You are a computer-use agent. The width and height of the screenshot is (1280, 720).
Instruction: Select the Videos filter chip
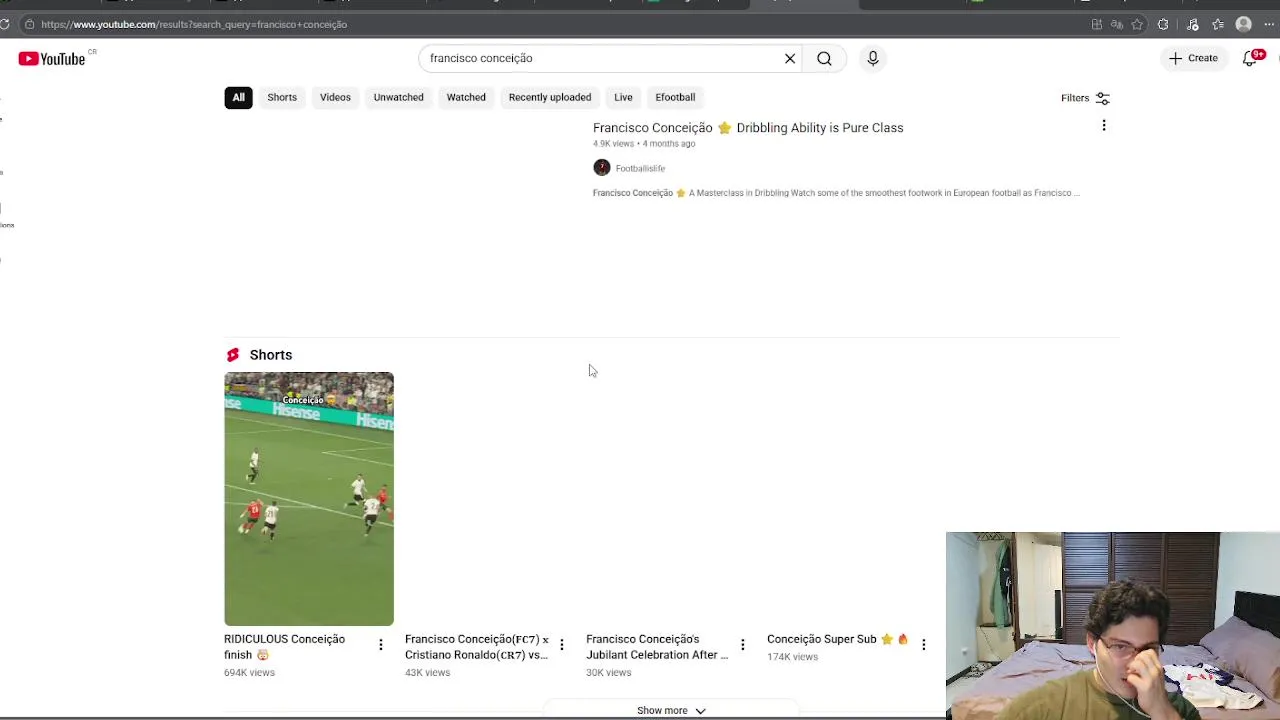click(335, 97)
